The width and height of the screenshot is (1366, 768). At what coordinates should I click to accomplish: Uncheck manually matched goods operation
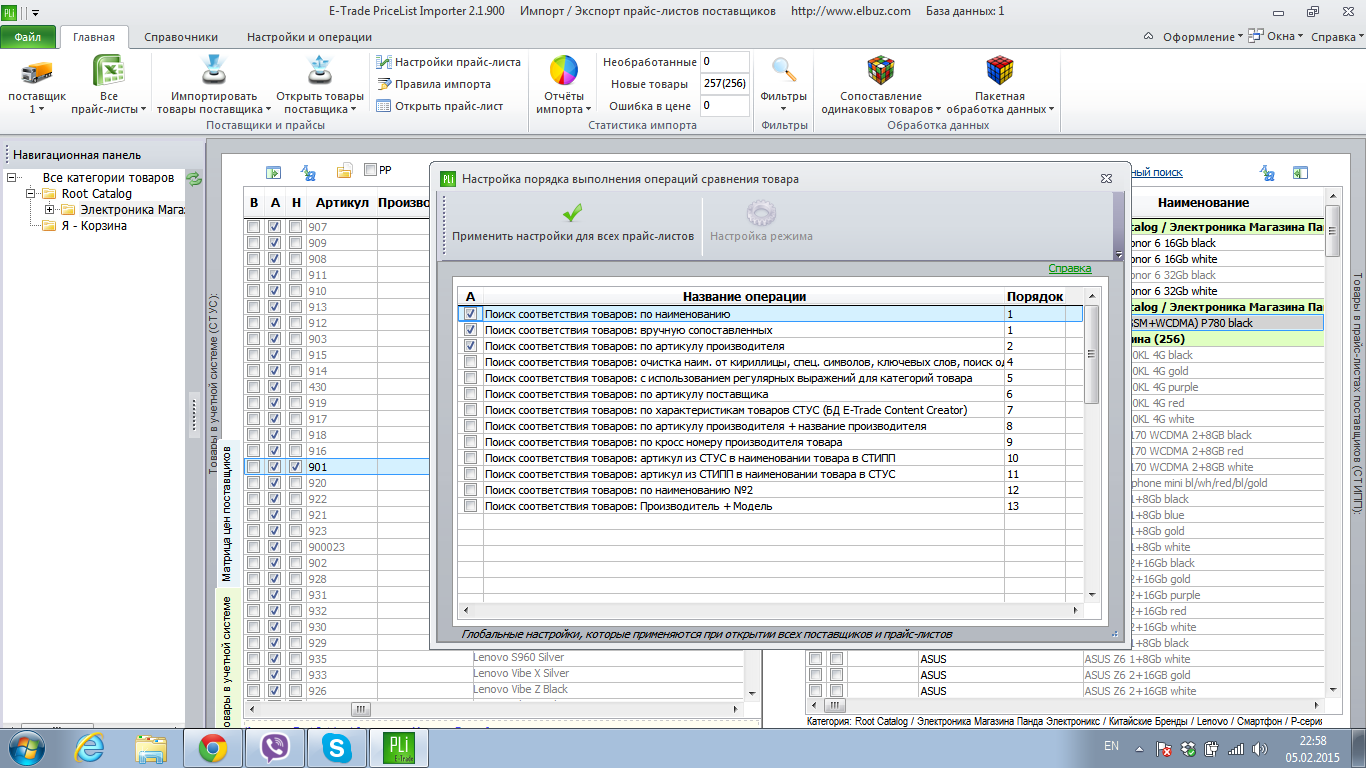pos(470,330)
